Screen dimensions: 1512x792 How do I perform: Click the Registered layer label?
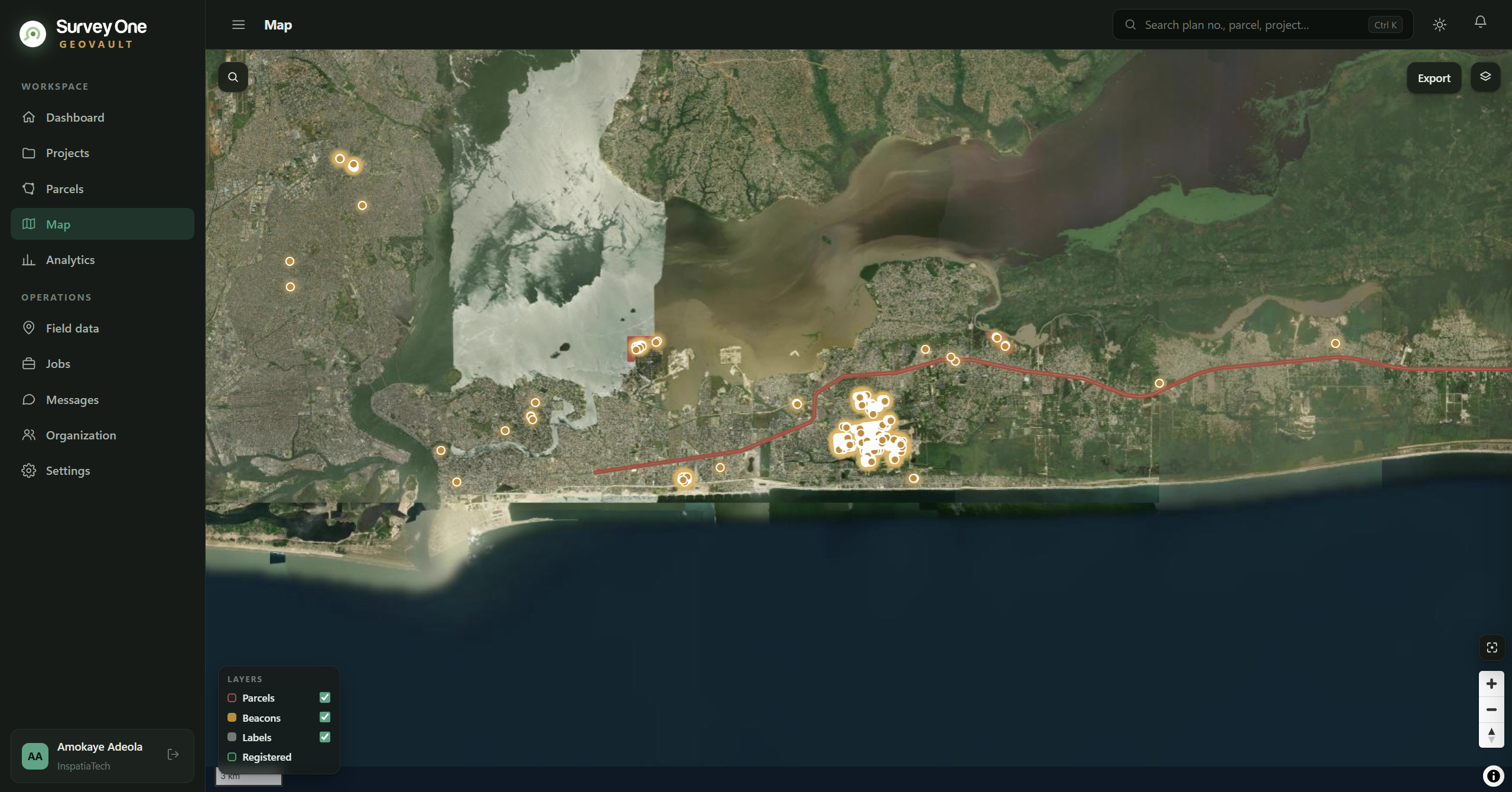(266, 757)
